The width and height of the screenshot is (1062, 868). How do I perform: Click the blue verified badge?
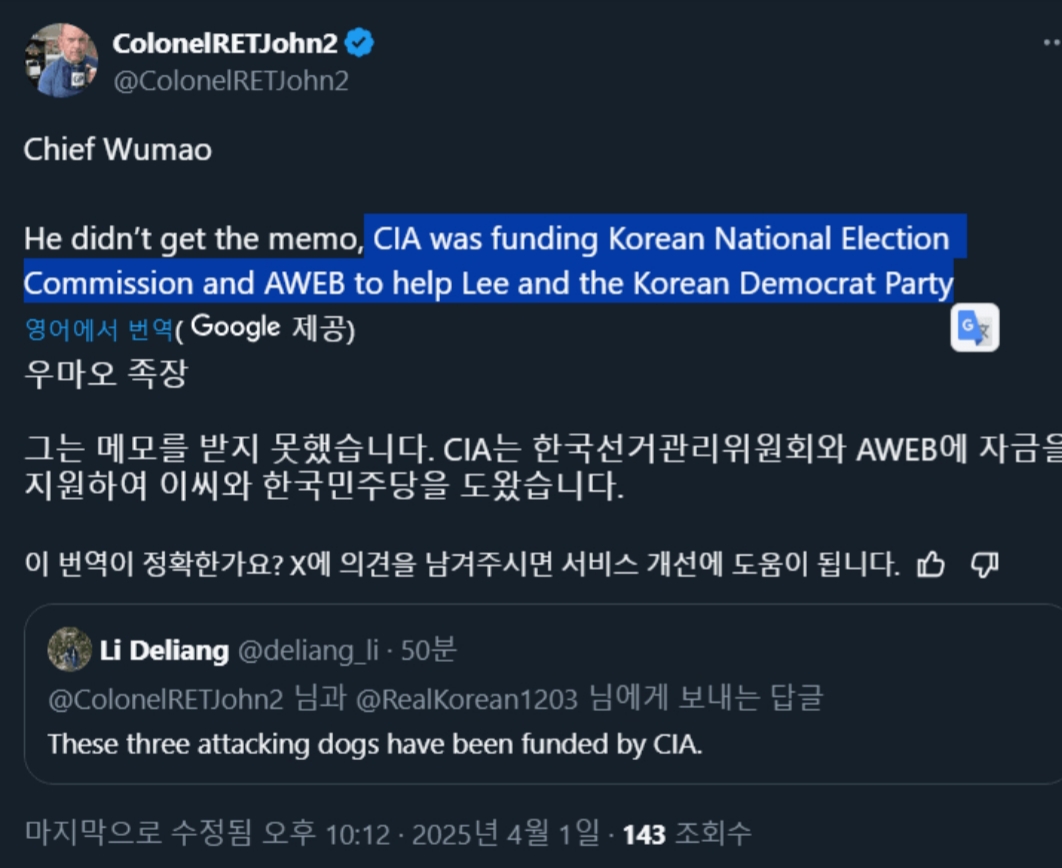coord(360,44)
